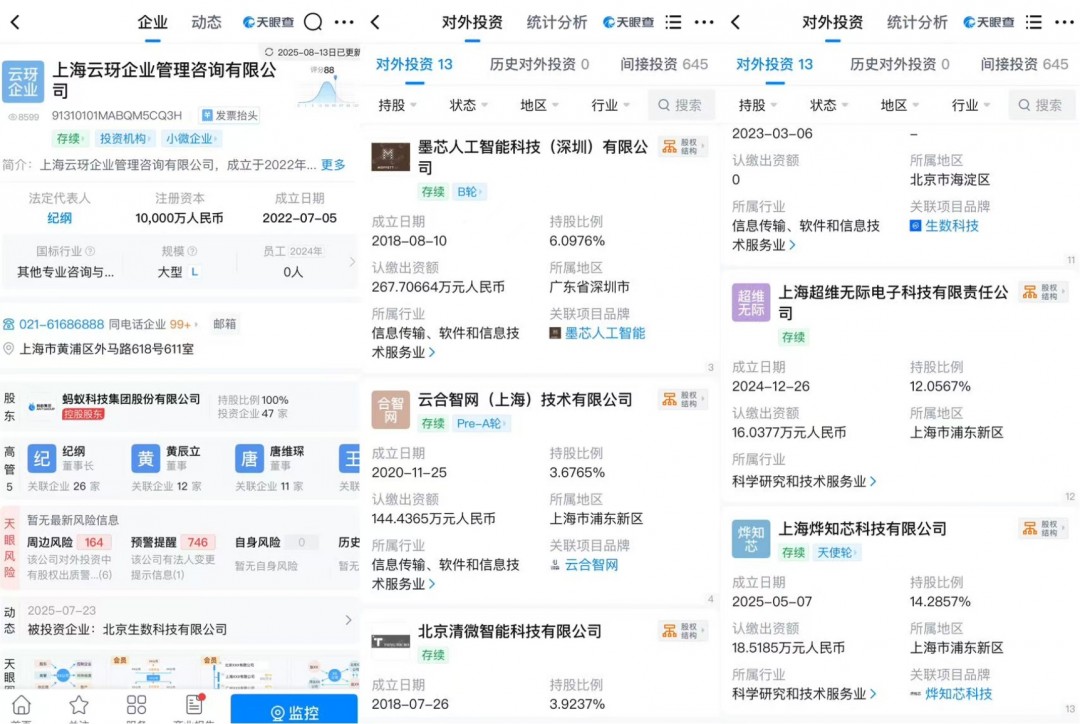The height and width of the screenshot is (724, 1080).
Task: Tap 邮箱 button
Action: tap(225, 324)
